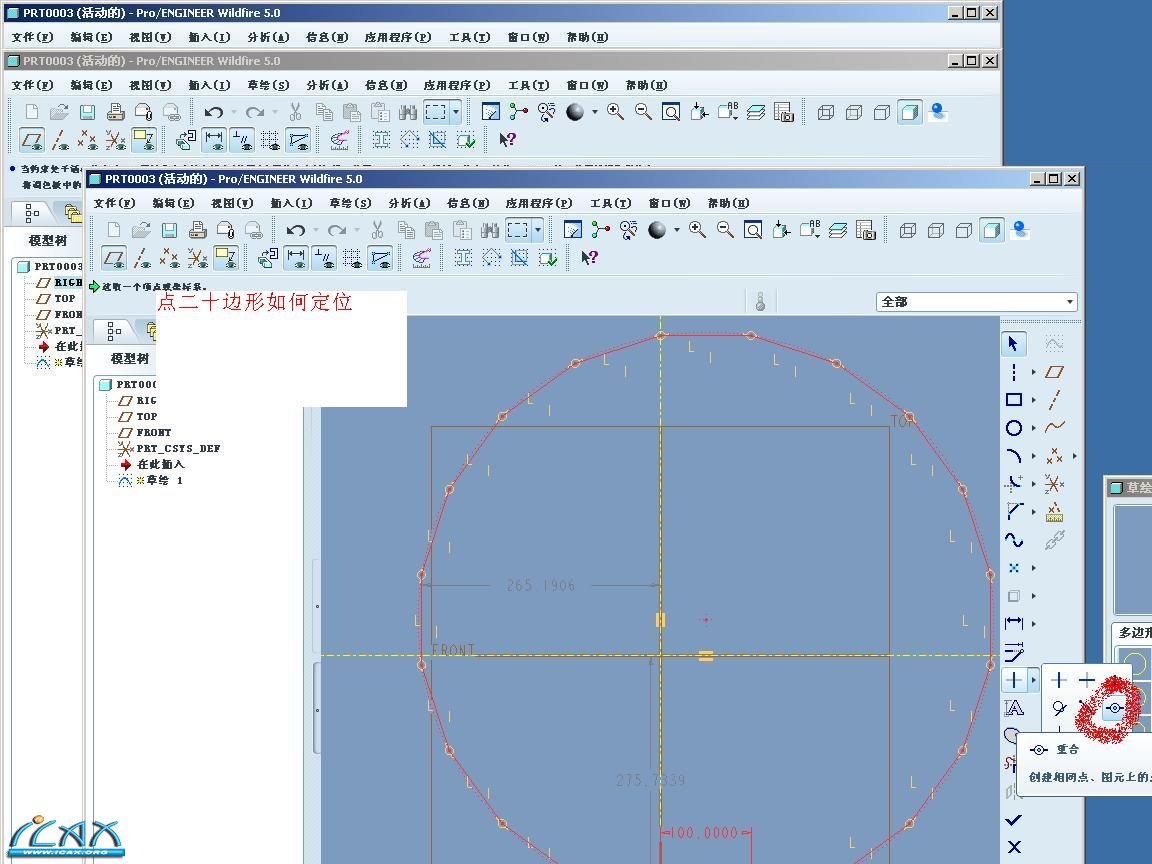1152x864 pixels.
Task: Click the zoom in magnifier icon
Action: (x=697, y=230)
